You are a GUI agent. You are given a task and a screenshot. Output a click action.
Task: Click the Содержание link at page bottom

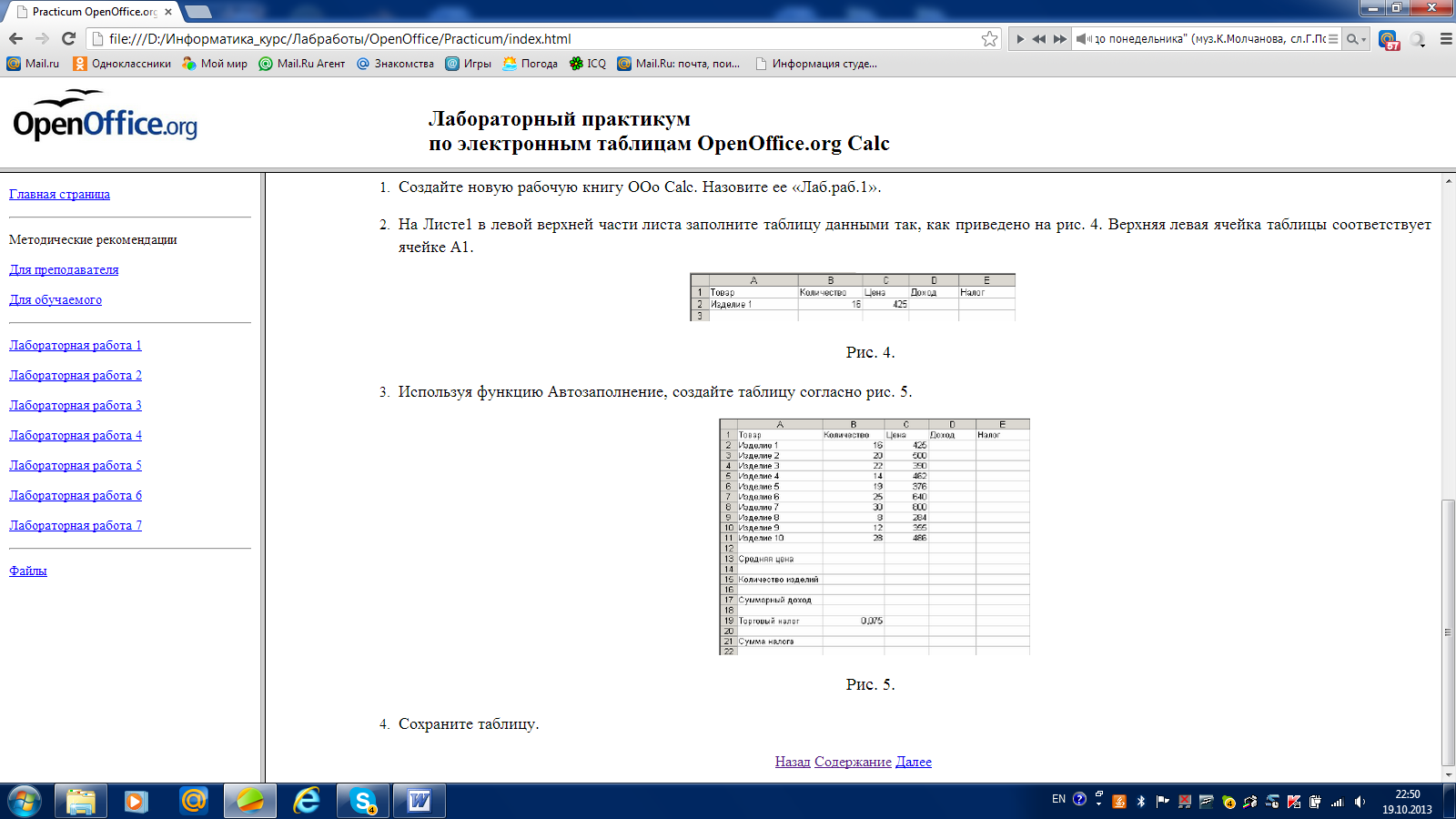(853, 762)
